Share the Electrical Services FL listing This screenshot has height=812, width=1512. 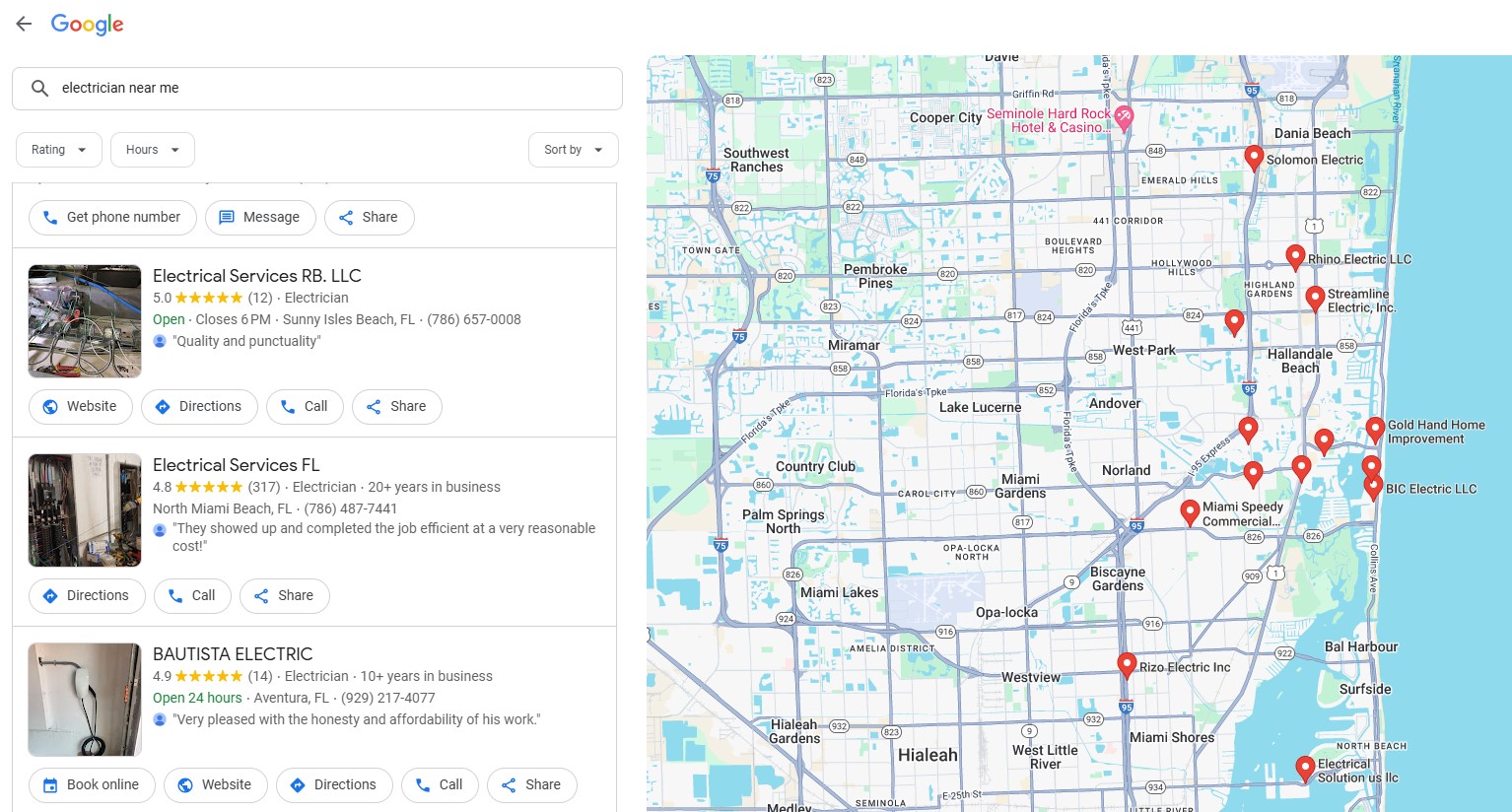[285, 596]
